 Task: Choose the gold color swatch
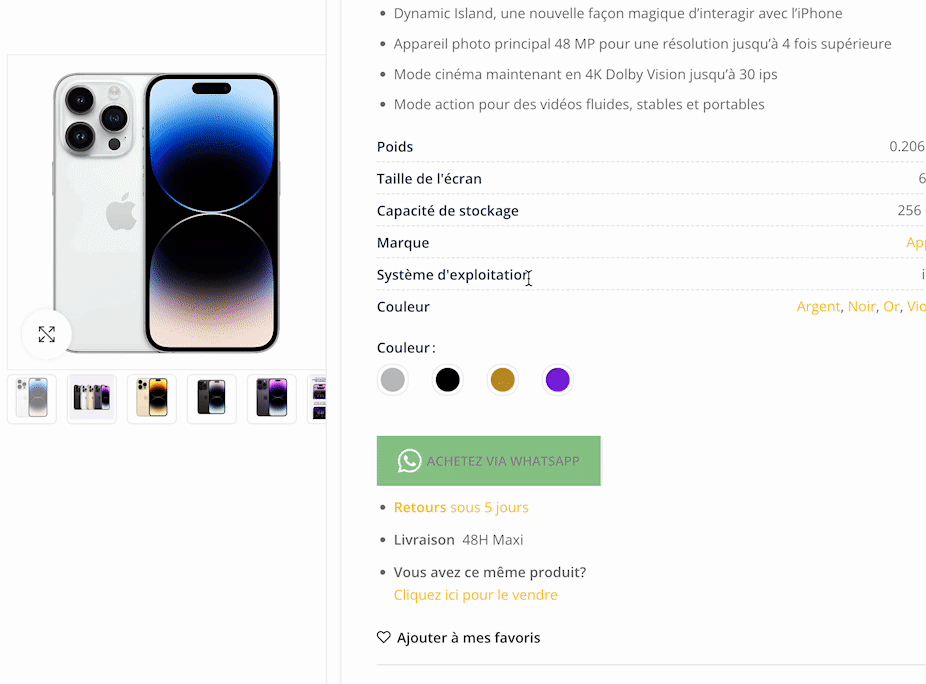(503, 380)
